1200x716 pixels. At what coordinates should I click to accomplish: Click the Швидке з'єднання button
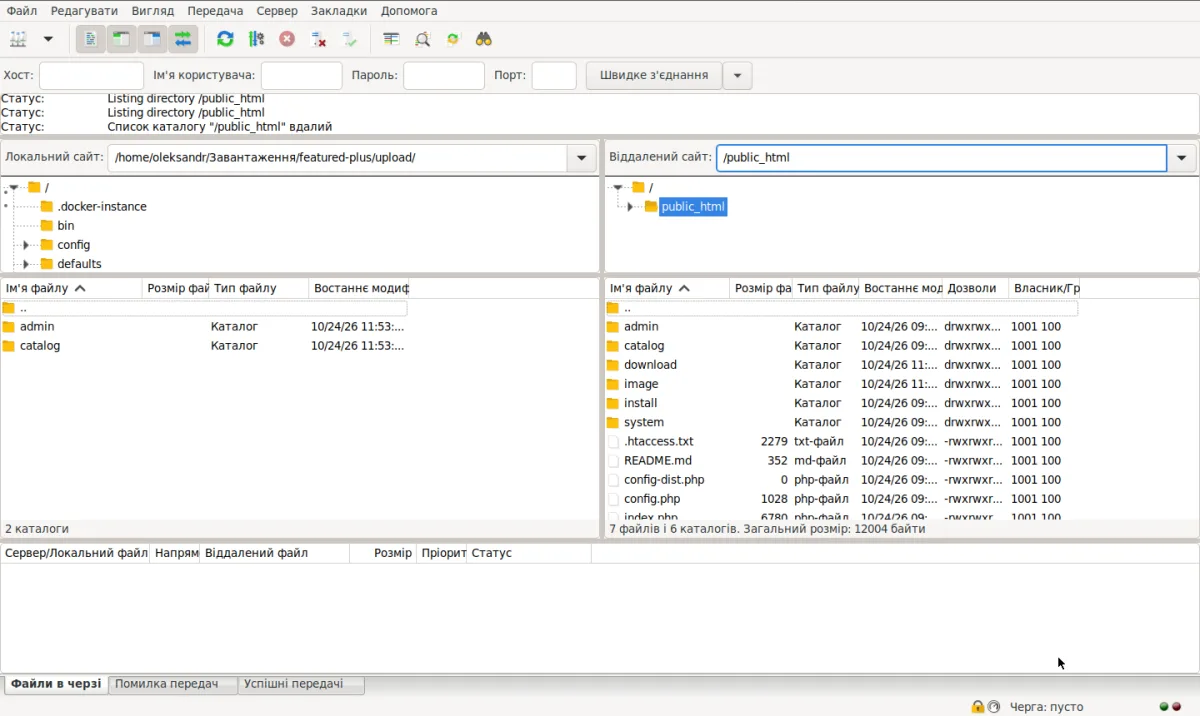tap(653, 75)
